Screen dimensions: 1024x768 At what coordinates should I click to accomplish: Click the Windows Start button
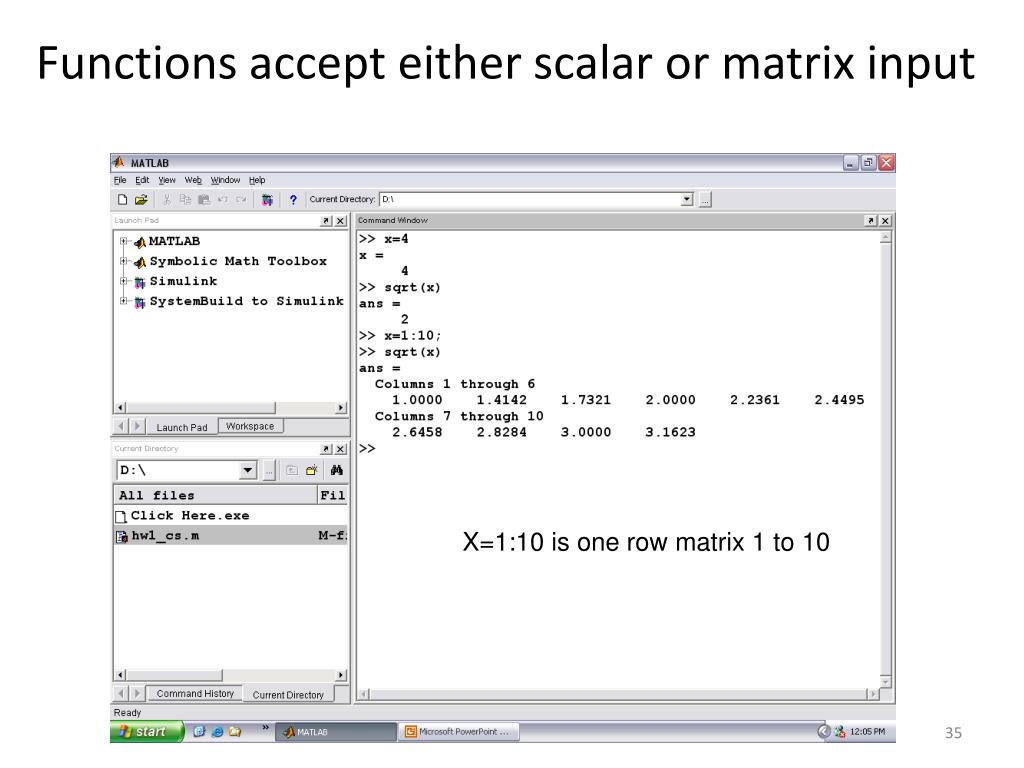pos(146,732)
